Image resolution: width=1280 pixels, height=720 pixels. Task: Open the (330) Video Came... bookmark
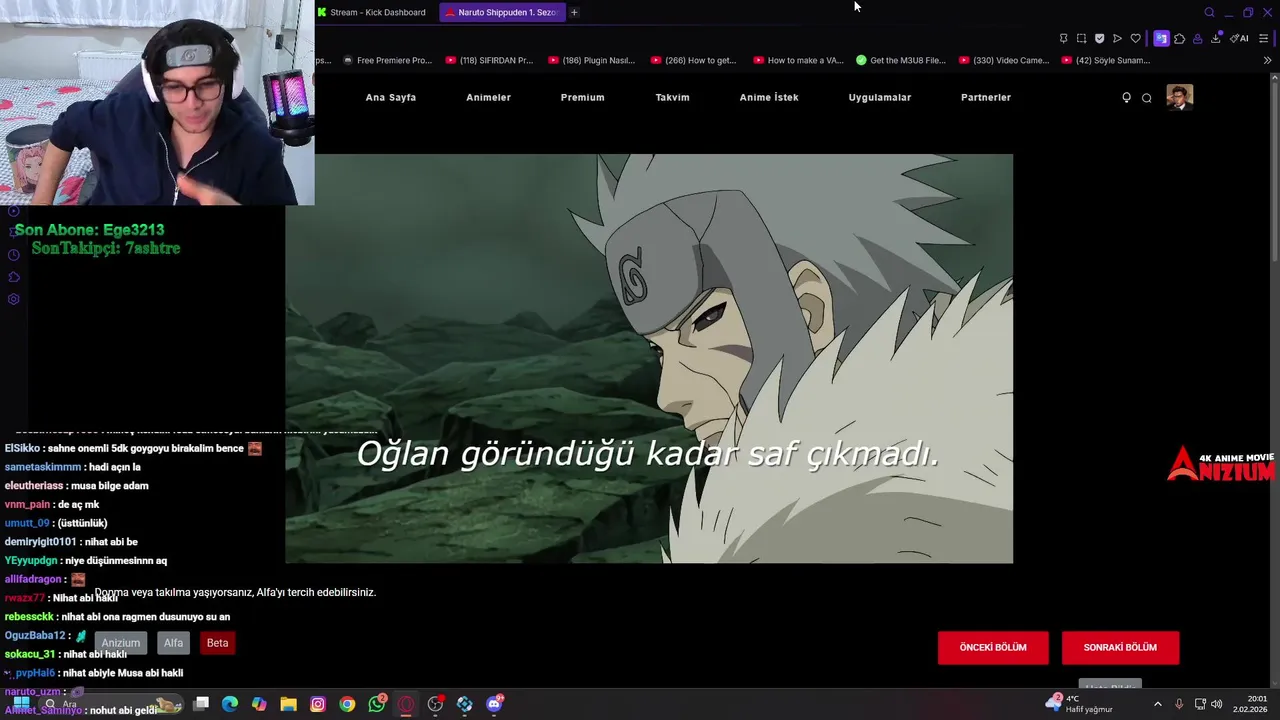tap(1004, 60)
